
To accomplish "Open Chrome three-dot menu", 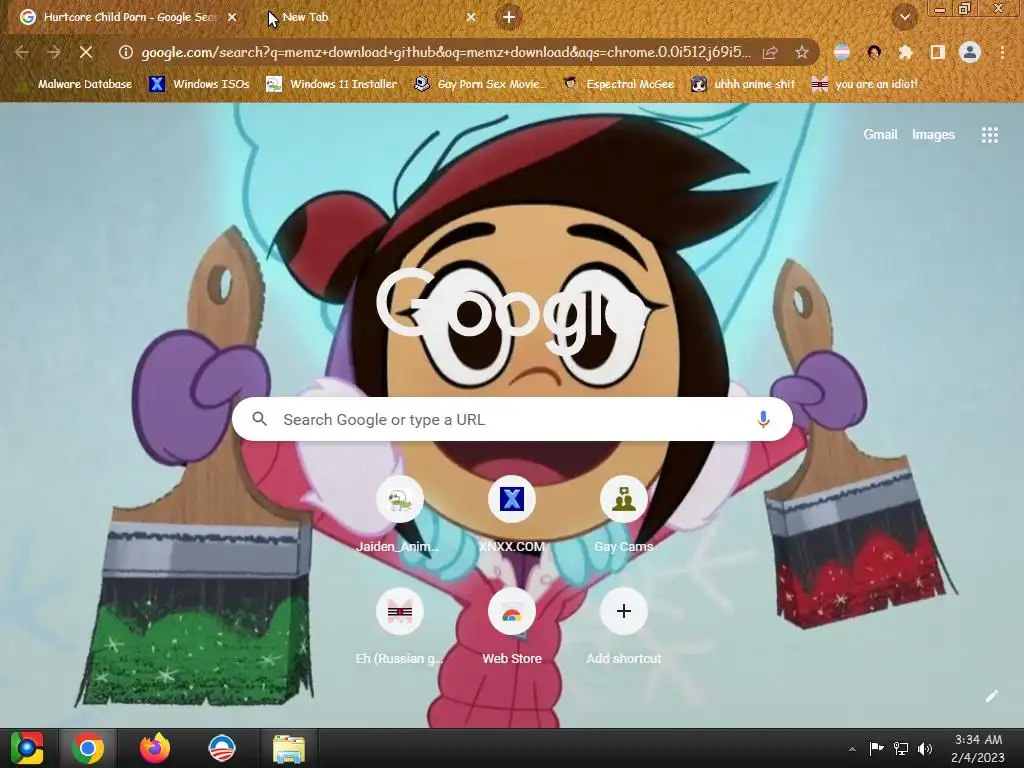I will pos(1002,52).
